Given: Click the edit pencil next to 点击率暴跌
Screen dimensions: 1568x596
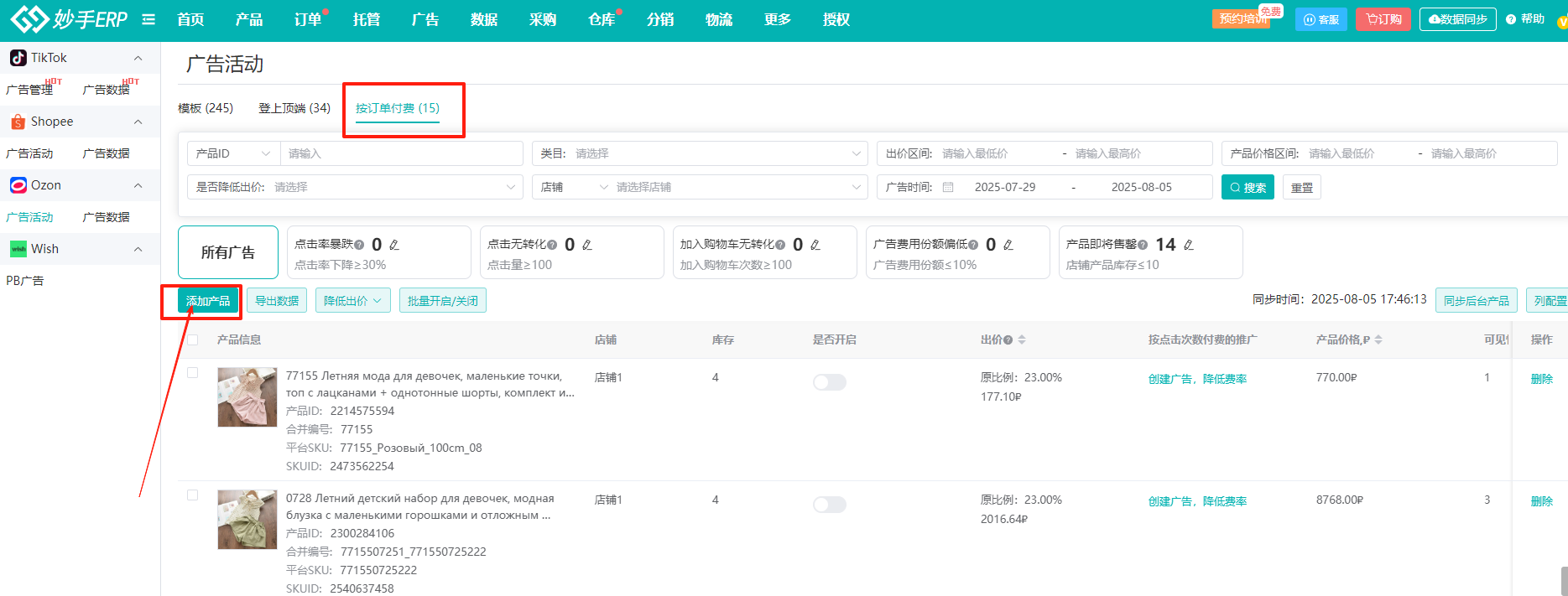Looking at the screenshot, I should point(394,245).
